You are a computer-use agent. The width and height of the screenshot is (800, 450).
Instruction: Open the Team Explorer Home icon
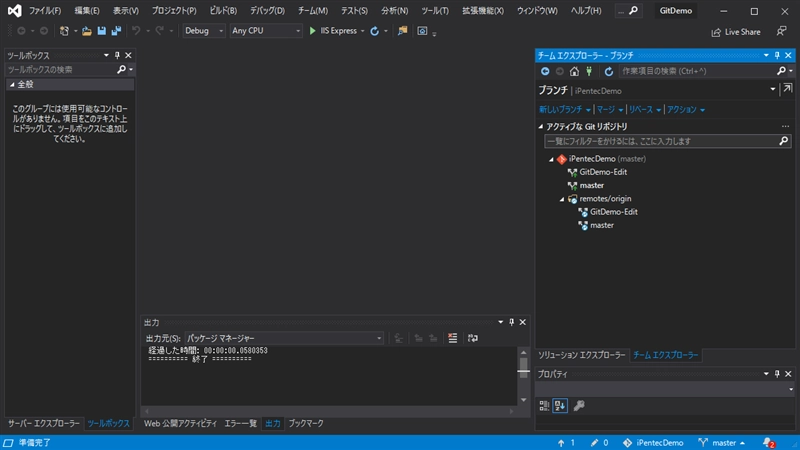(574, 71)
